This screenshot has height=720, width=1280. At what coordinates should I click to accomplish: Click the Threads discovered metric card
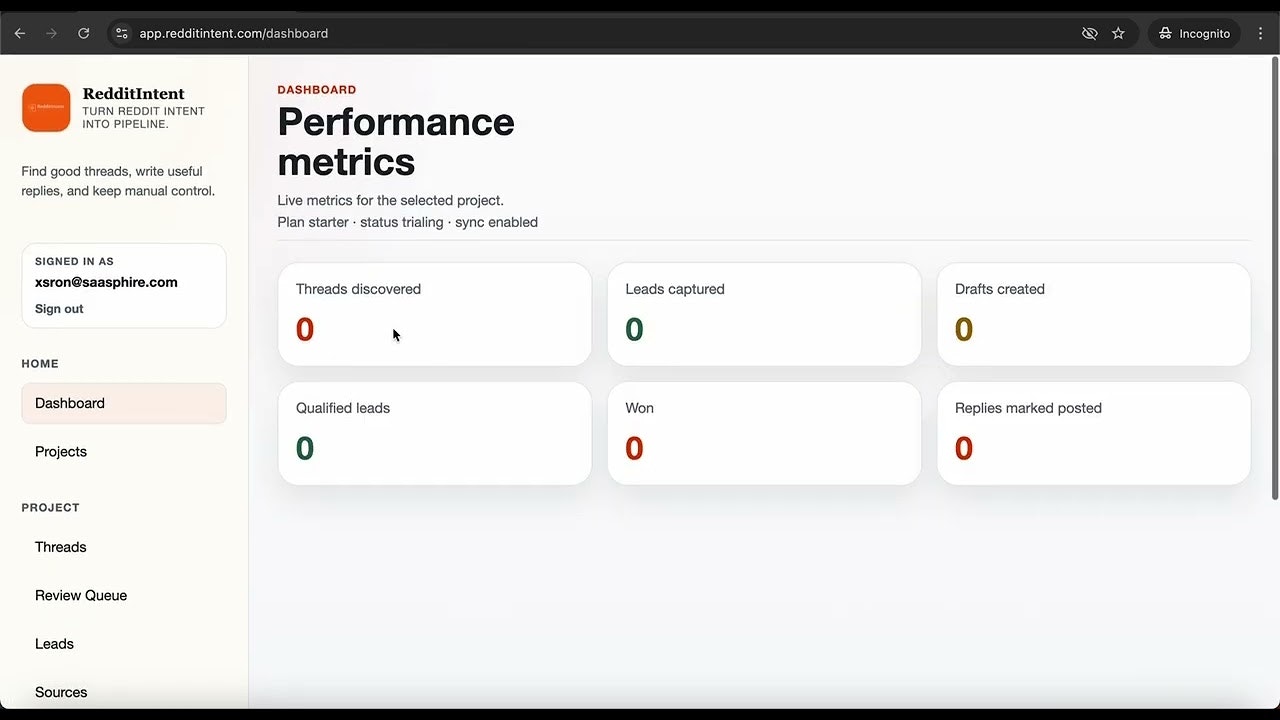434,314
